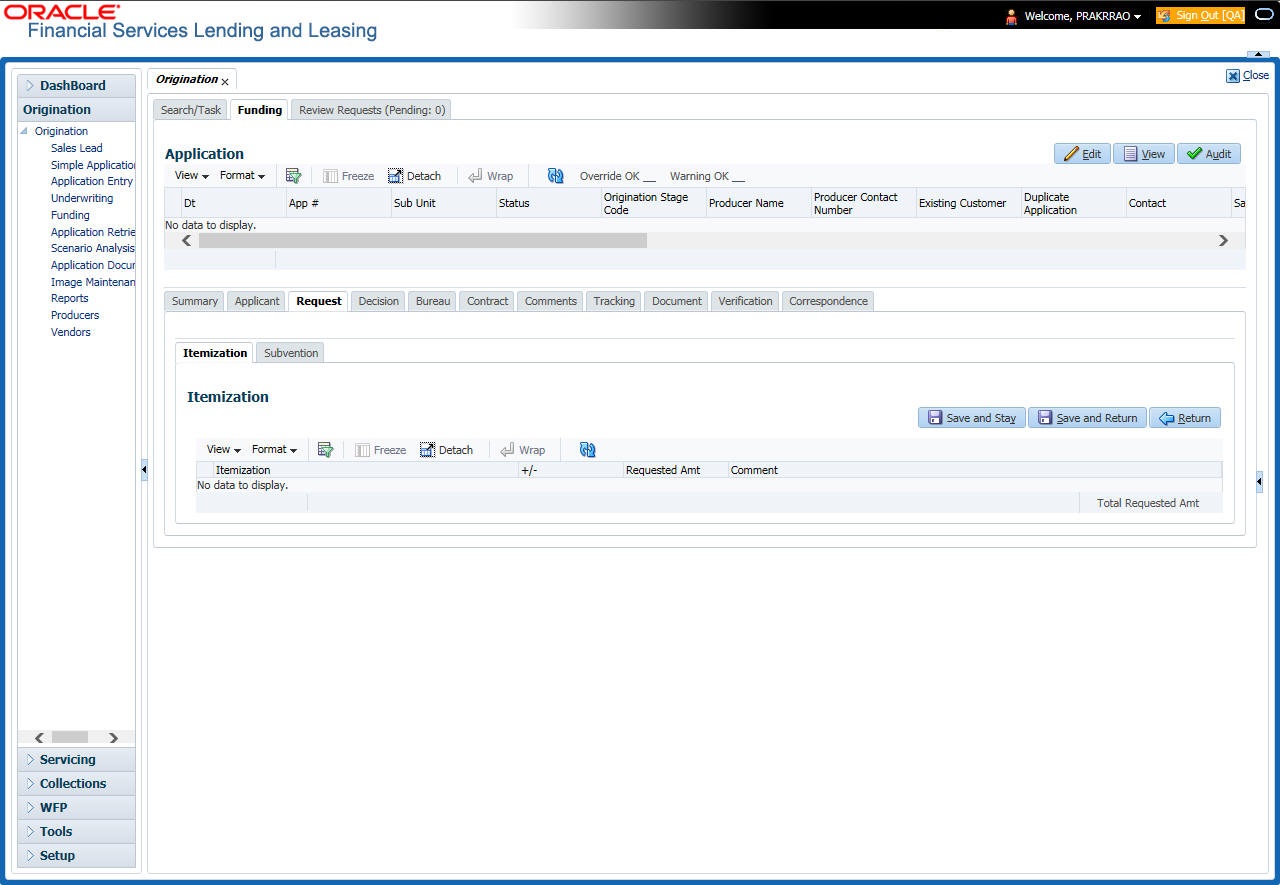
Task: Expand the WFP accordion section
Action: point(76,808)
